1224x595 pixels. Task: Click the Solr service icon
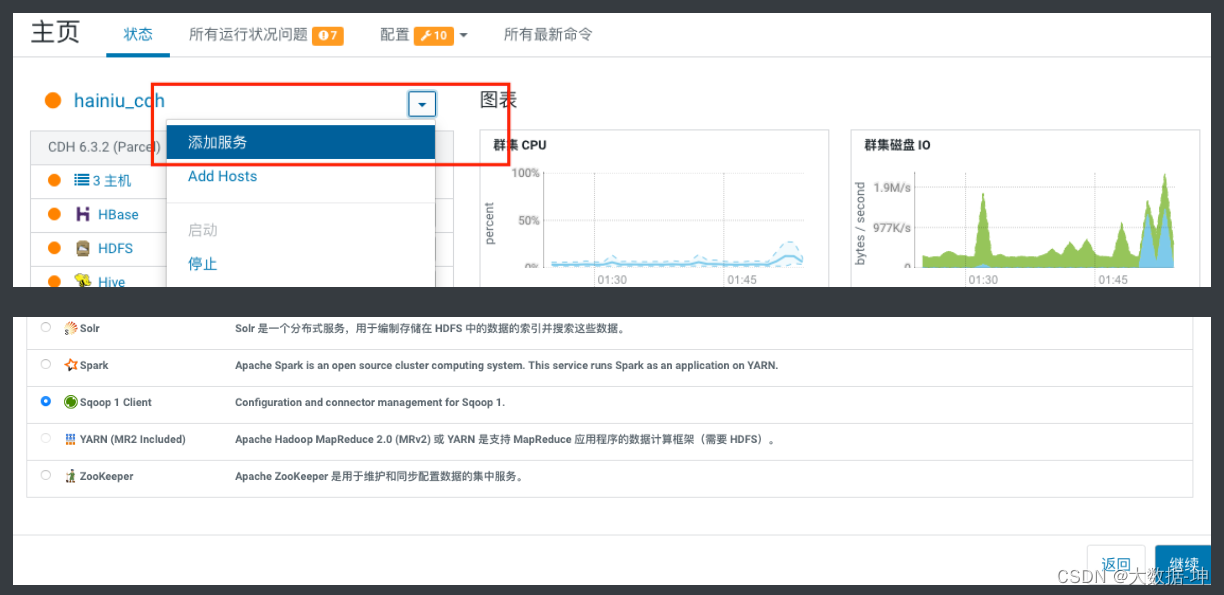pyautogui.click(x=71, y=328)
